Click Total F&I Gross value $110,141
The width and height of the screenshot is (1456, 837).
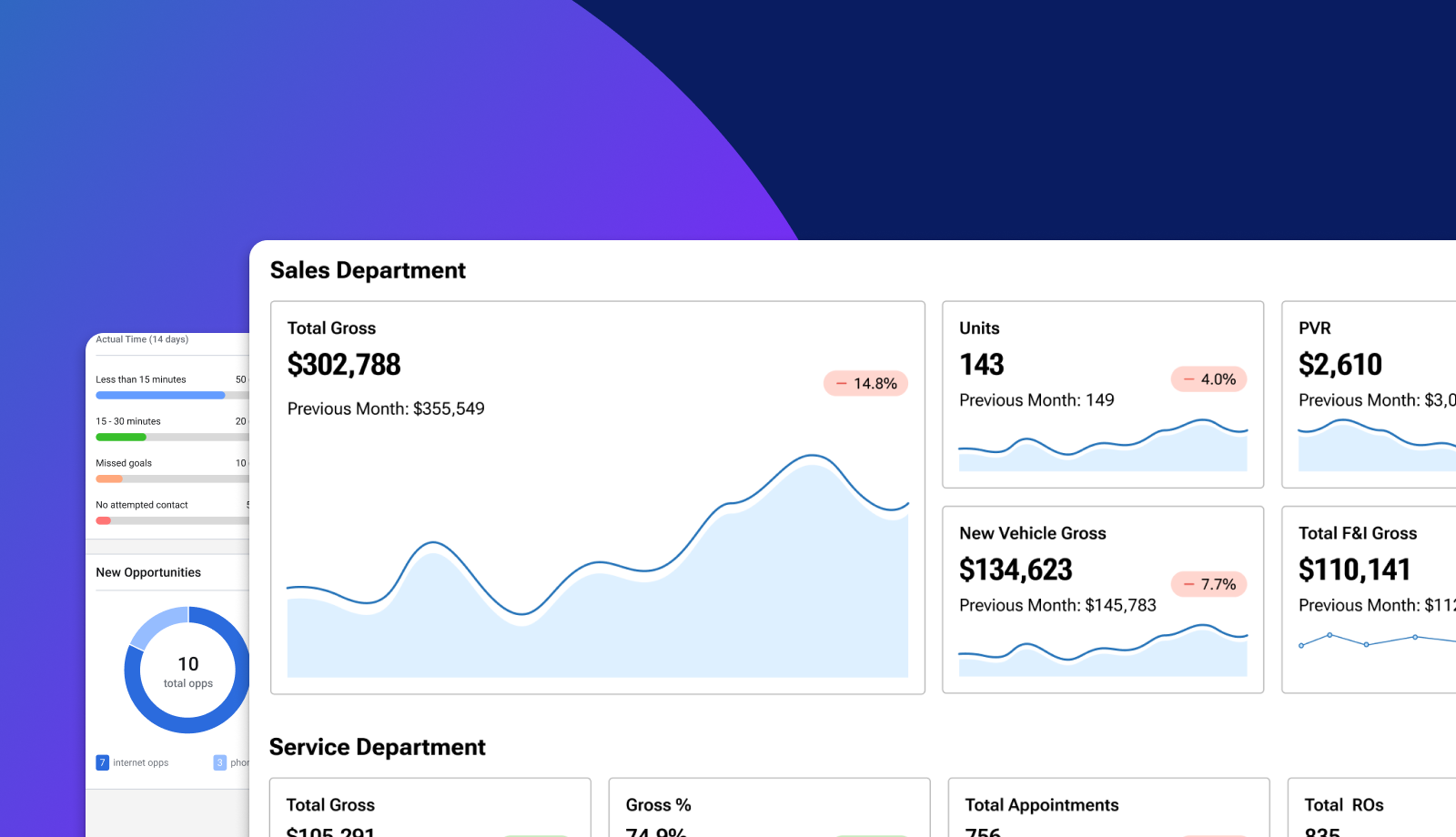click(1355, 570)
